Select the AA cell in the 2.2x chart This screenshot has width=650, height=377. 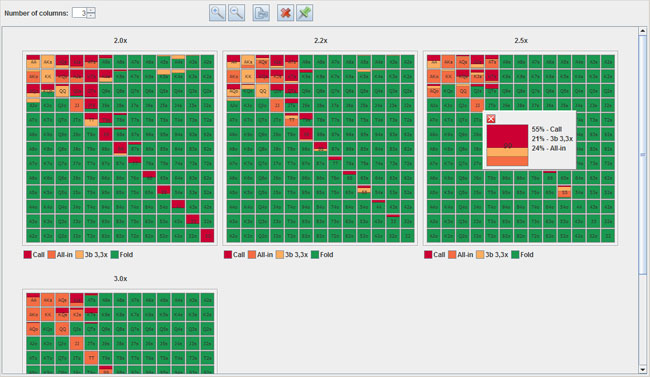click(x=233, y=62)
